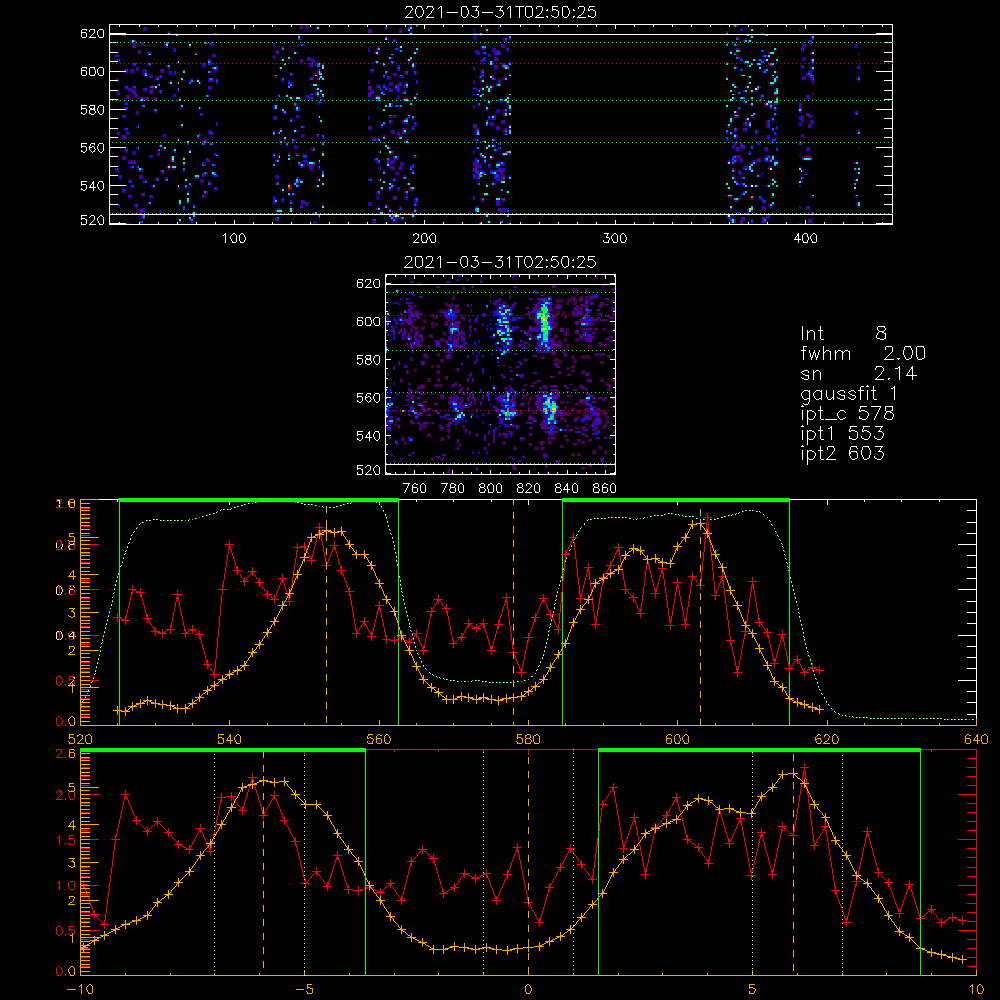Click x-axis label 600 of third plot
Viewport: 1000px width, 1000px height.
click(677, 739)
